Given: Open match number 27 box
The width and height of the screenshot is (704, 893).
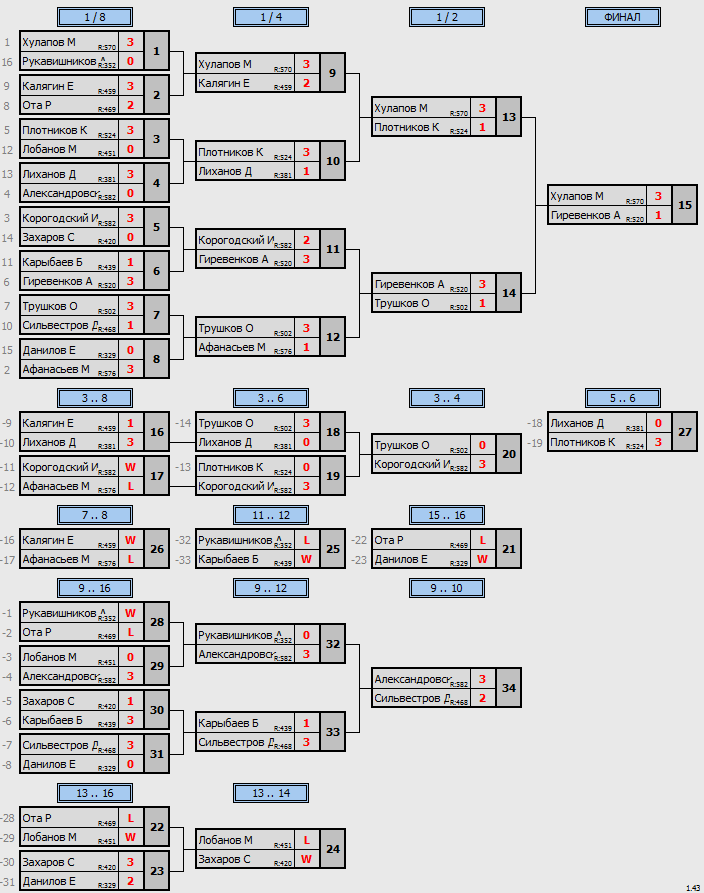Looking at the screenshot, I should [x=685, y=432].
